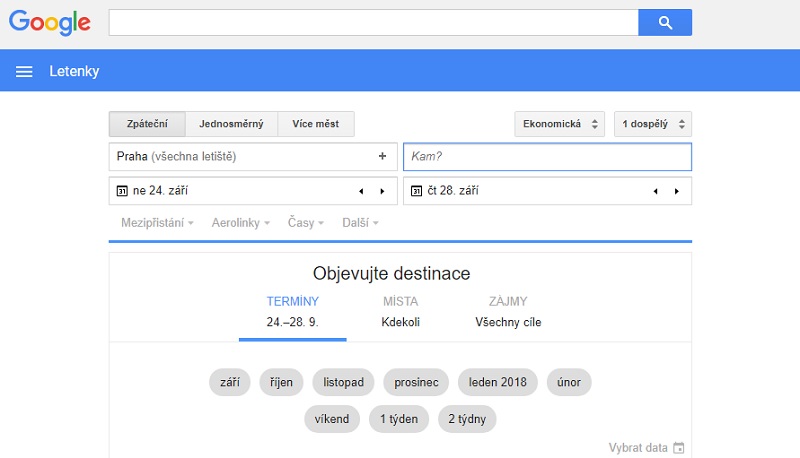Move the departure date to the previous day
This screenshot has width=800, height=458.
361,191
